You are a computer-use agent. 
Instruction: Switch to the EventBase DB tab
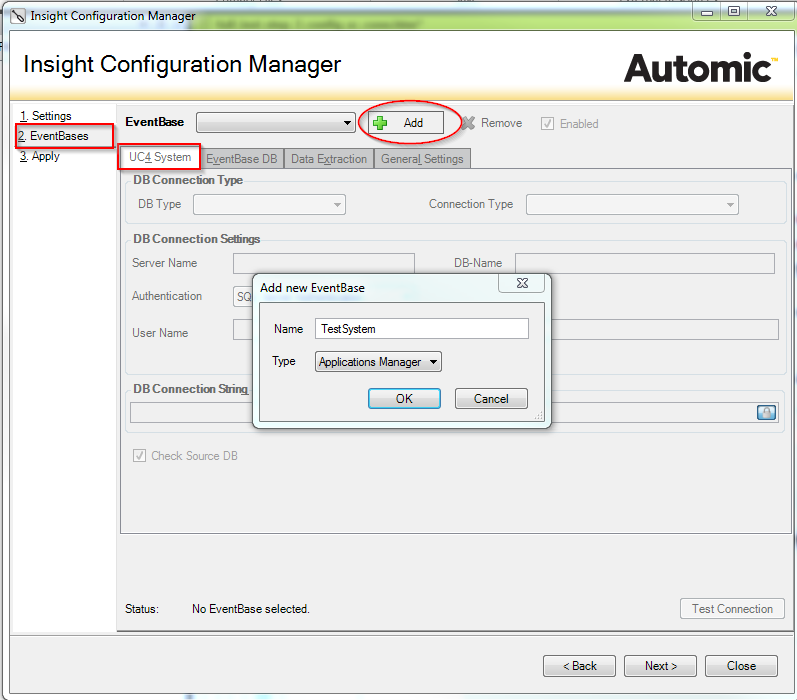(x=241, y=159)
